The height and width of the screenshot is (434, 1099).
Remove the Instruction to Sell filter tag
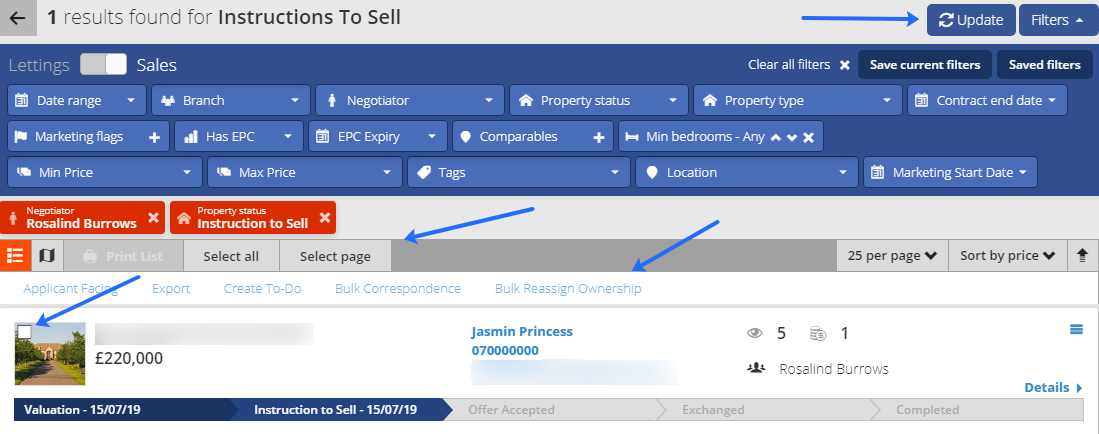point(325,218)
